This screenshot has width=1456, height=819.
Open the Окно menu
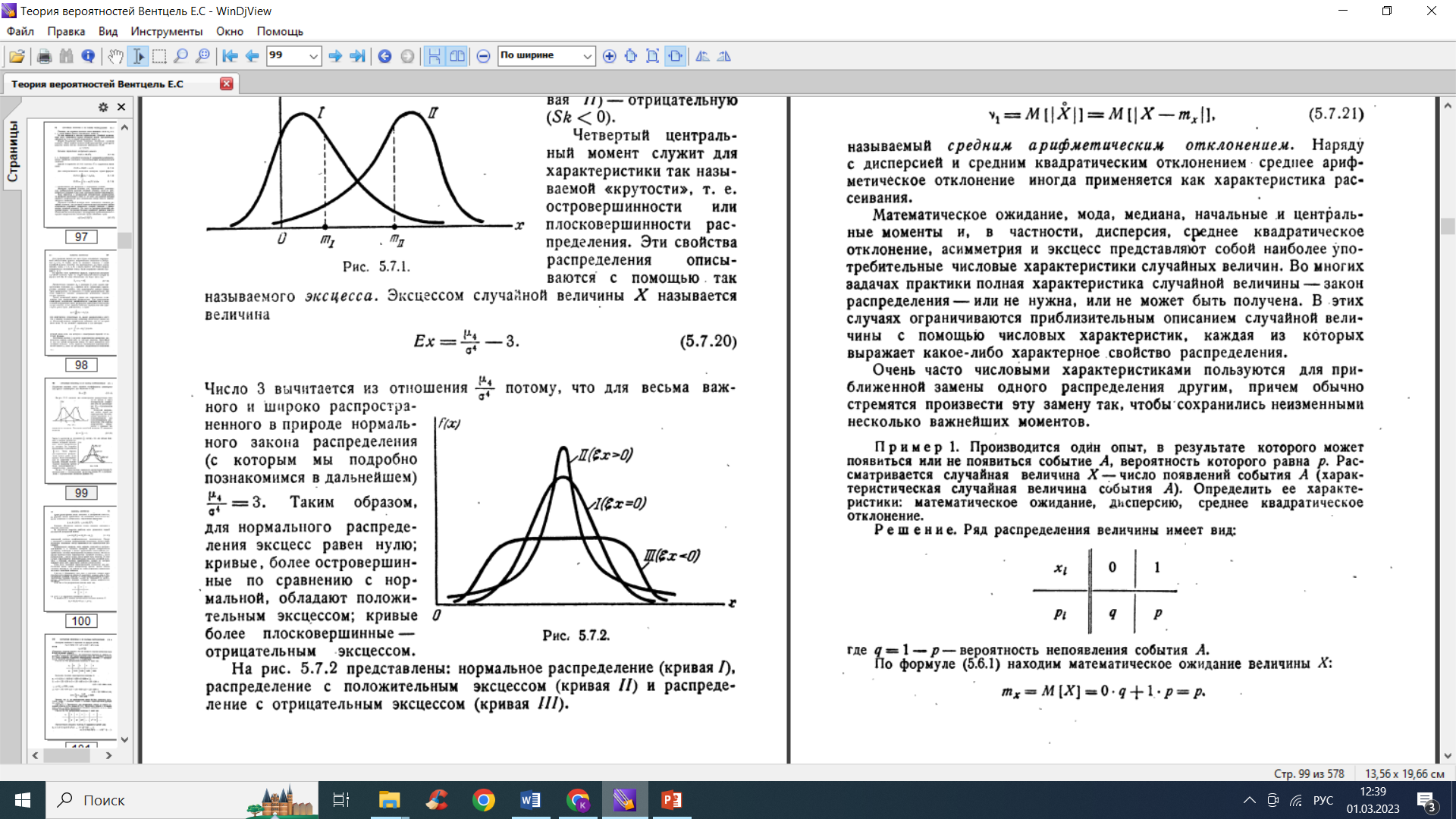coord(230,31)
